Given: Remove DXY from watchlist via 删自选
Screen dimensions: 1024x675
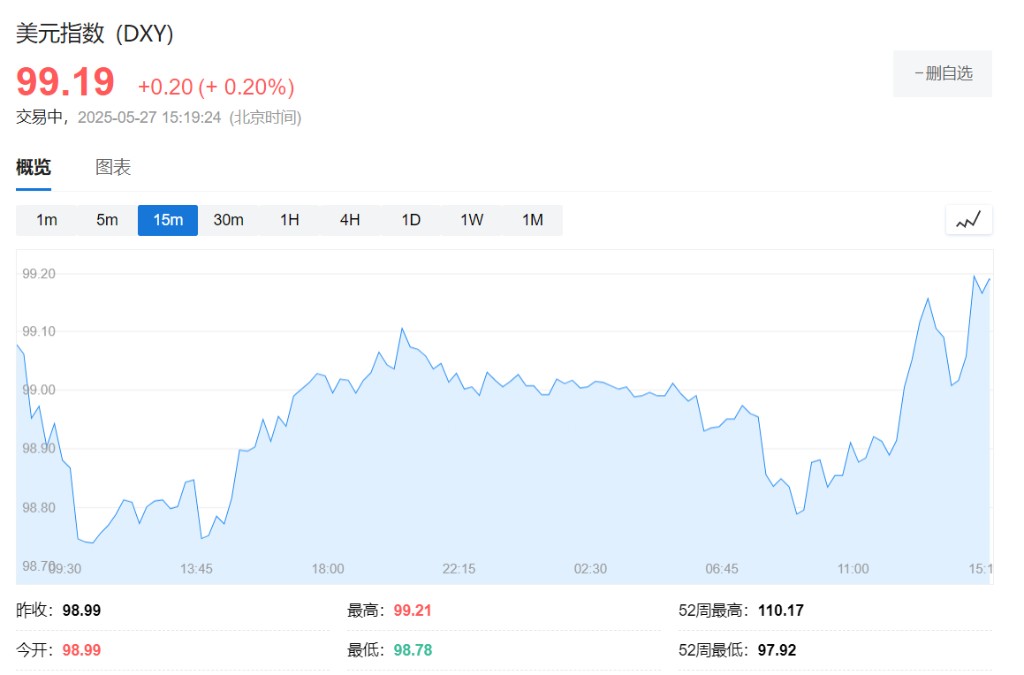Looking at the screenshot, I should click(942, 73).
